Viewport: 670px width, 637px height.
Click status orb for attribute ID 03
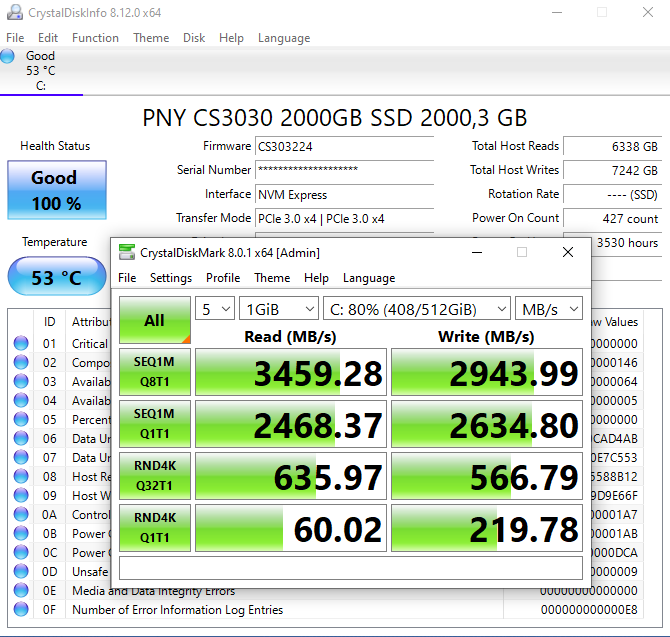21,381
